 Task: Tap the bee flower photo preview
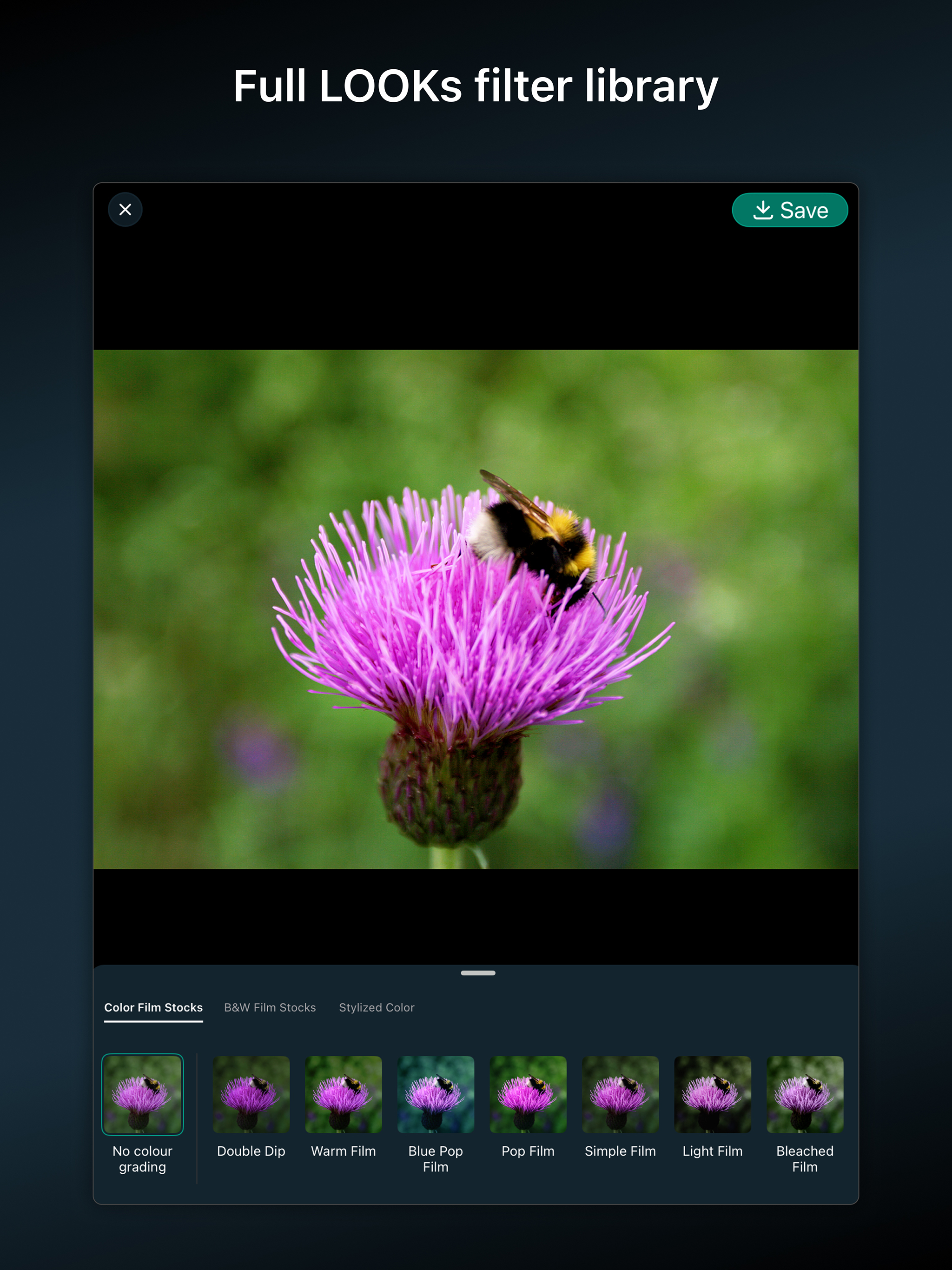tap(476, 609)
